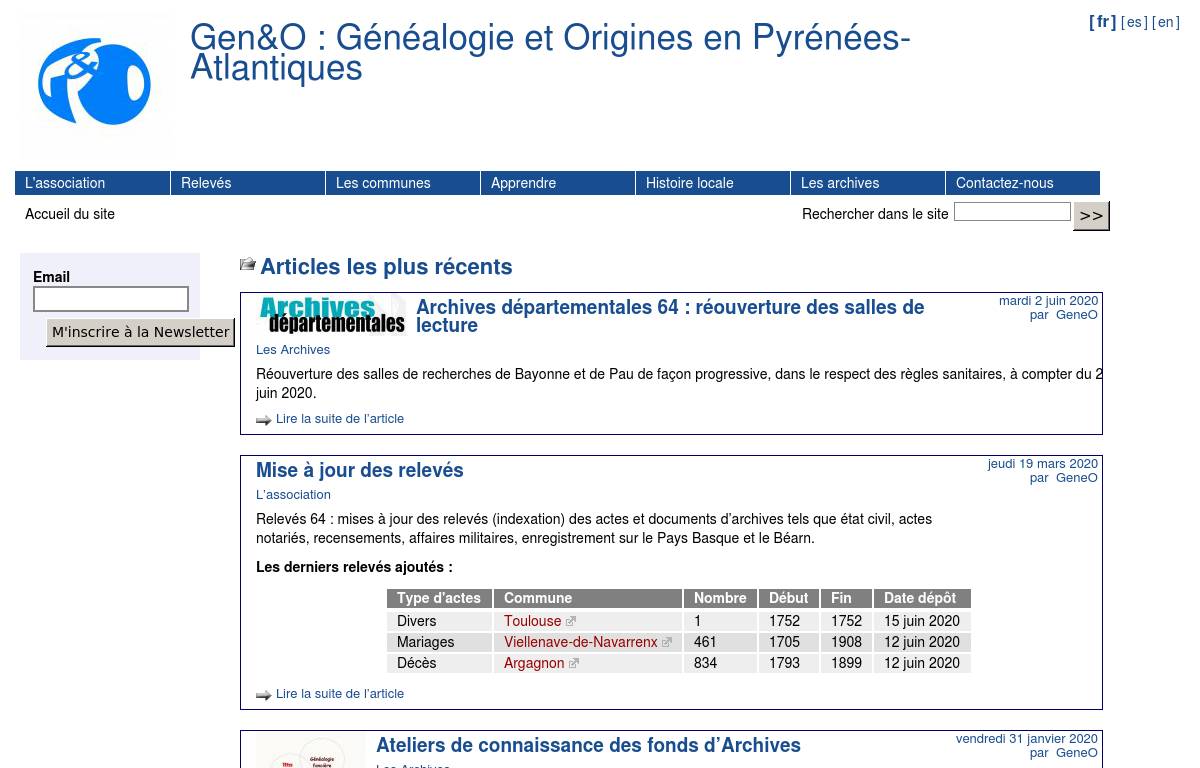Click the Archives départementales article thumbnail
The width and height of the screenshot is (1200, 768).
[x=332, y=314]
